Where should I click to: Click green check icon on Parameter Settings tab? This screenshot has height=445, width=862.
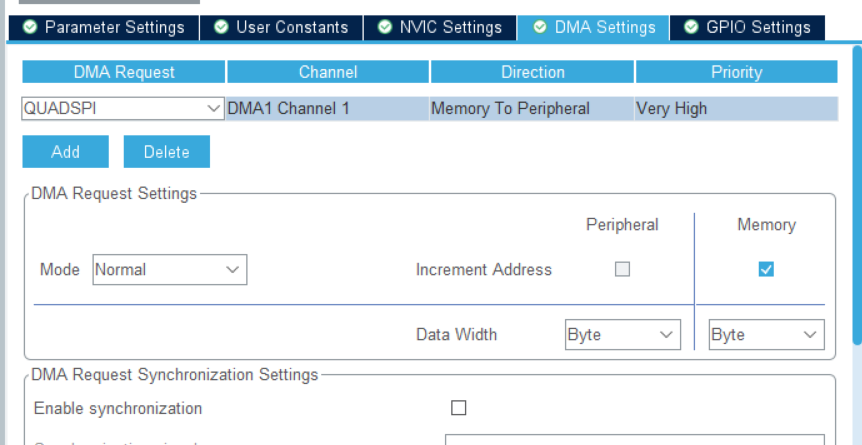30,27
